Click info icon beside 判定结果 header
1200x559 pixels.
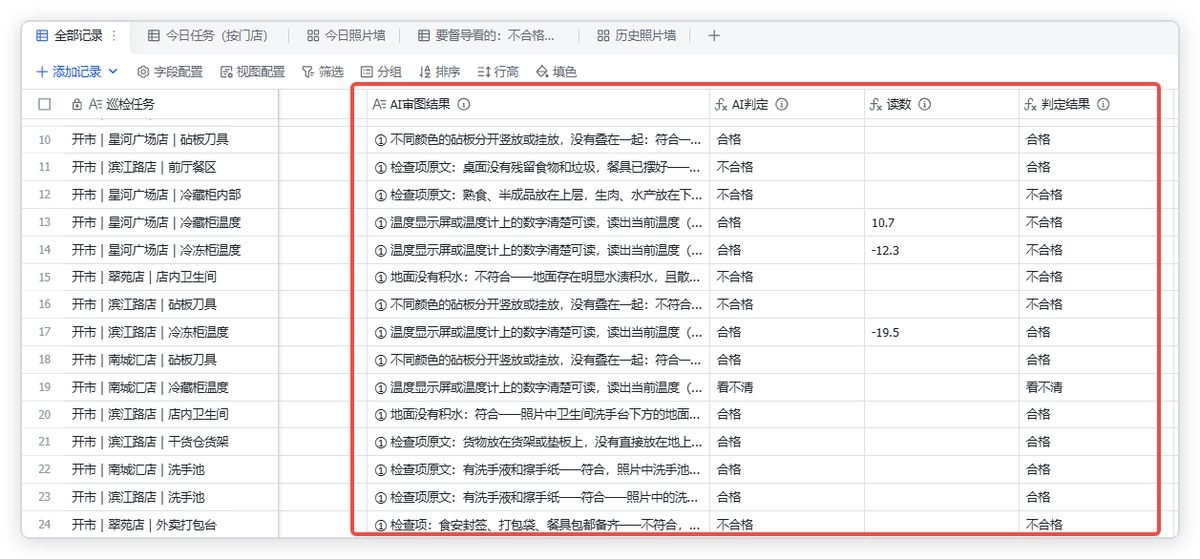pyautogui.click(x=1104, y=104)
